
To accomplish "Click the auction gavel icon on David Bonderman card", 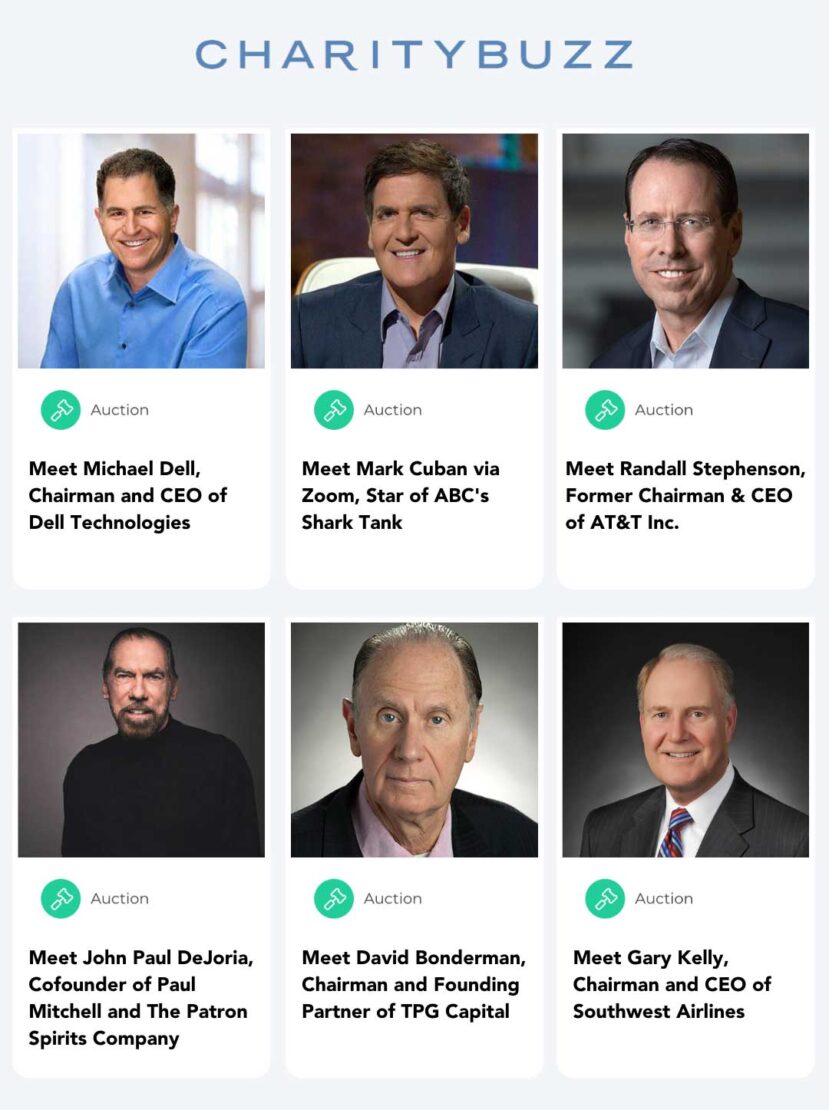I will click(x=334, y=899).
